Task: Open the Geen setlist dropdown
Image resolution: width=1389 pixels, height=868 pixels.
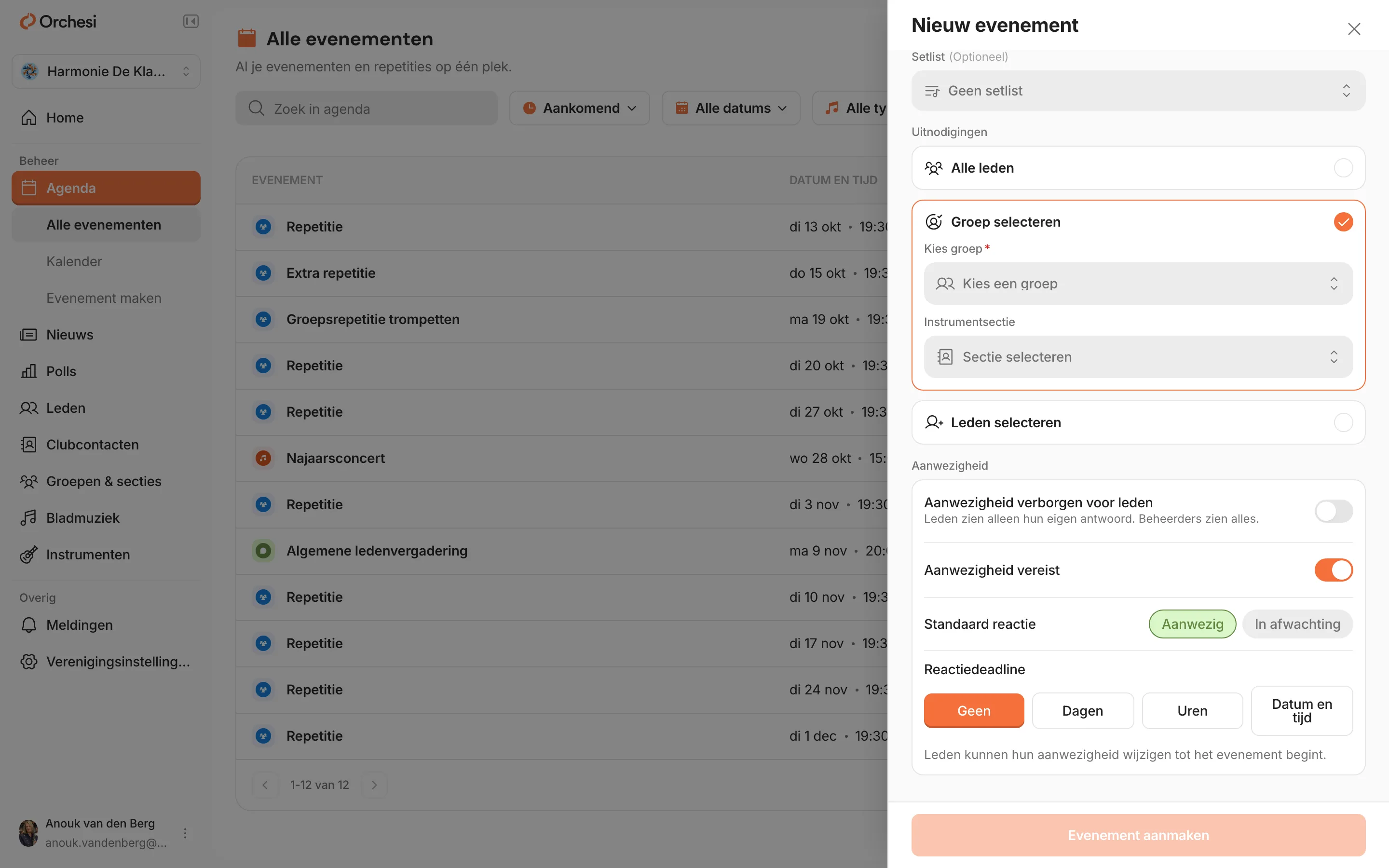Action: [x=1138, y=91]
